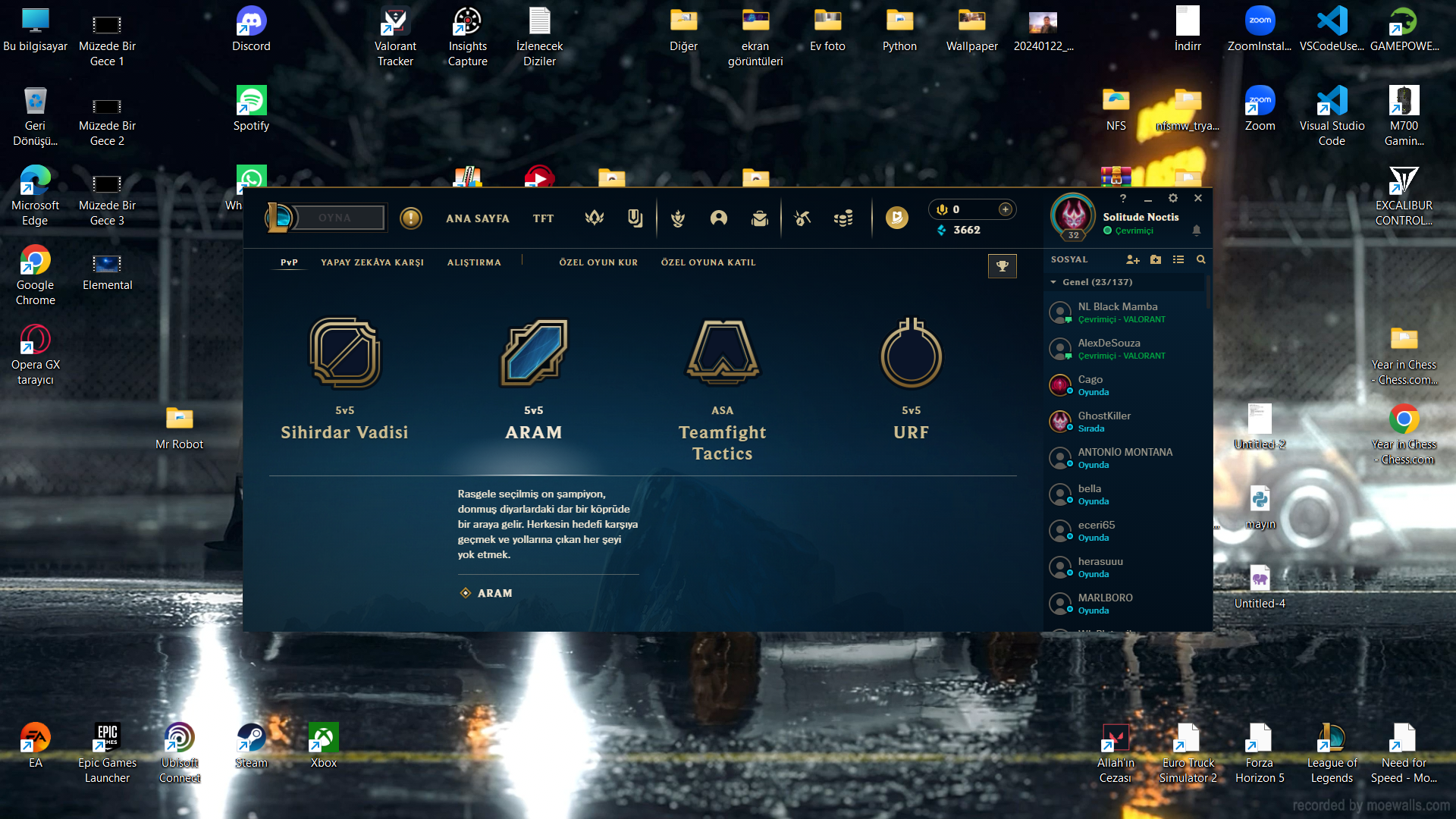The height and width of the screenshot is (819, 1456).
Task: Open the Profile icon in navigation bar
Action: coord(718,218)
